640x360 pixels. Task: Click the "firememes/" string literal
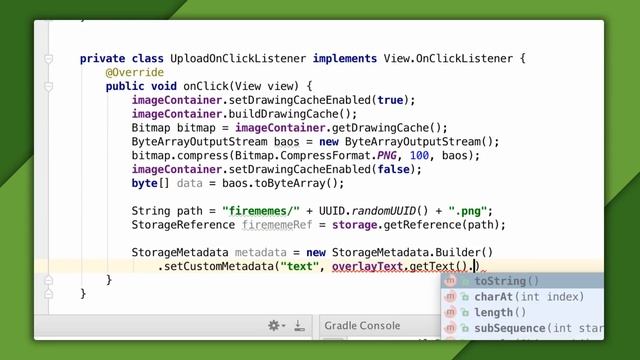(x=261, y=211)
